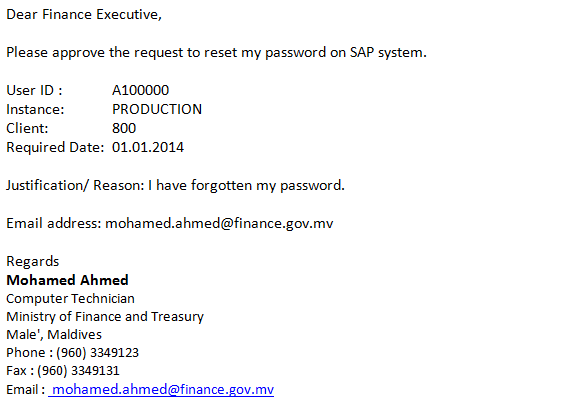Click the Client label

(x=27, y=129)
